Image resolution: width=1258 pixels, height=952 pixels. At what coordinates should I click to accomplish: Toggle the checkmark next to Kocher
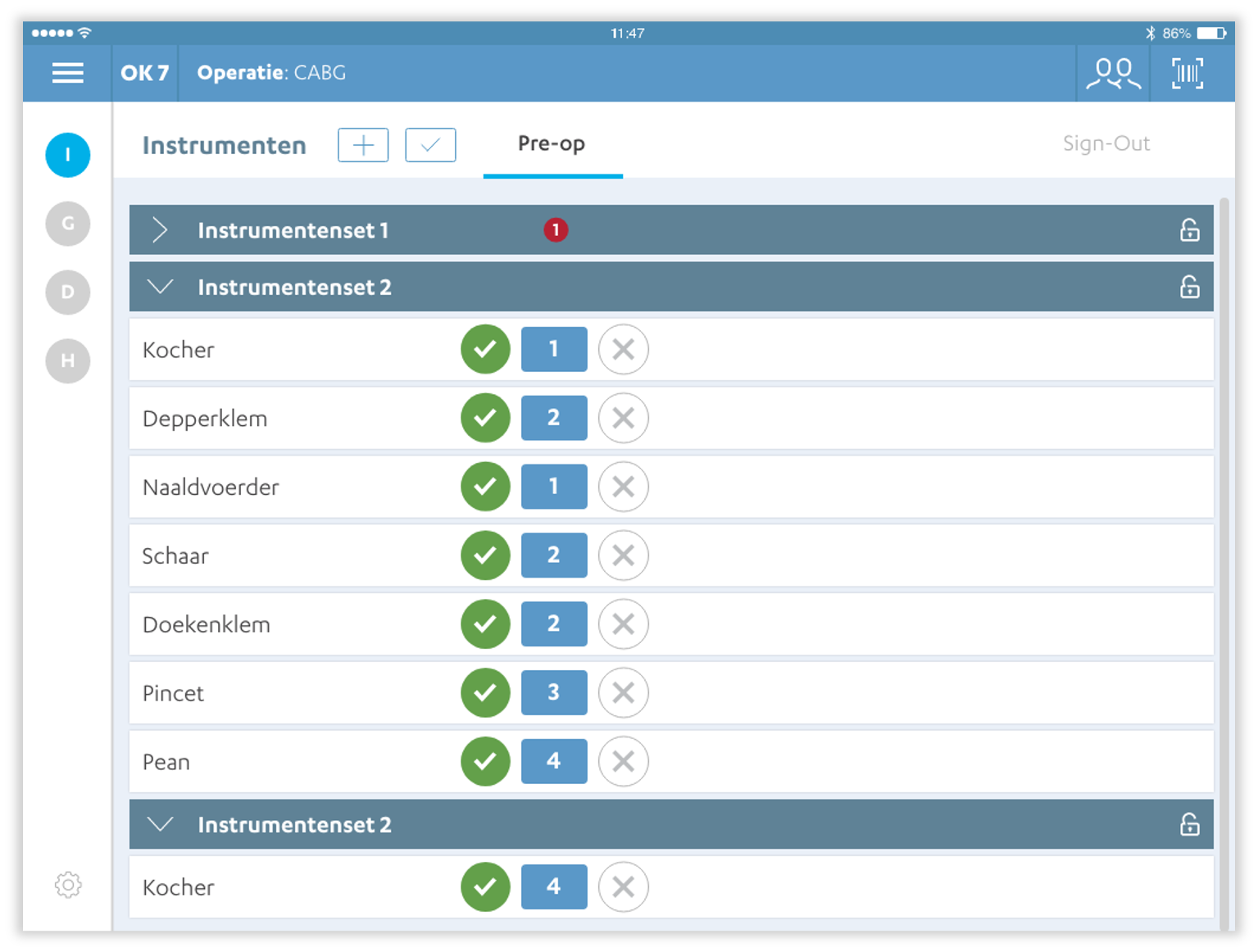[x=485, y=349]
